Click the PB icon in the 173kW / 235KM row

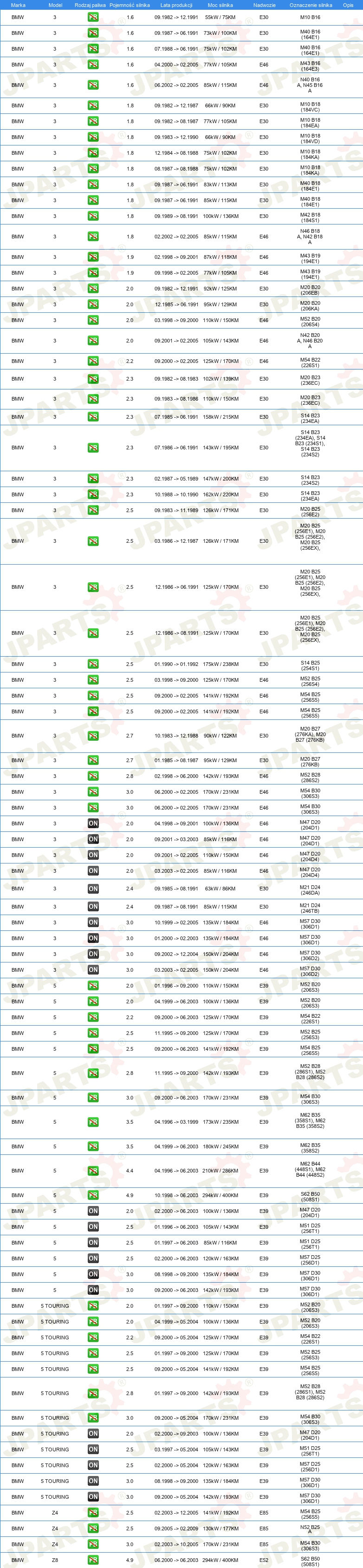(93, 1122)
